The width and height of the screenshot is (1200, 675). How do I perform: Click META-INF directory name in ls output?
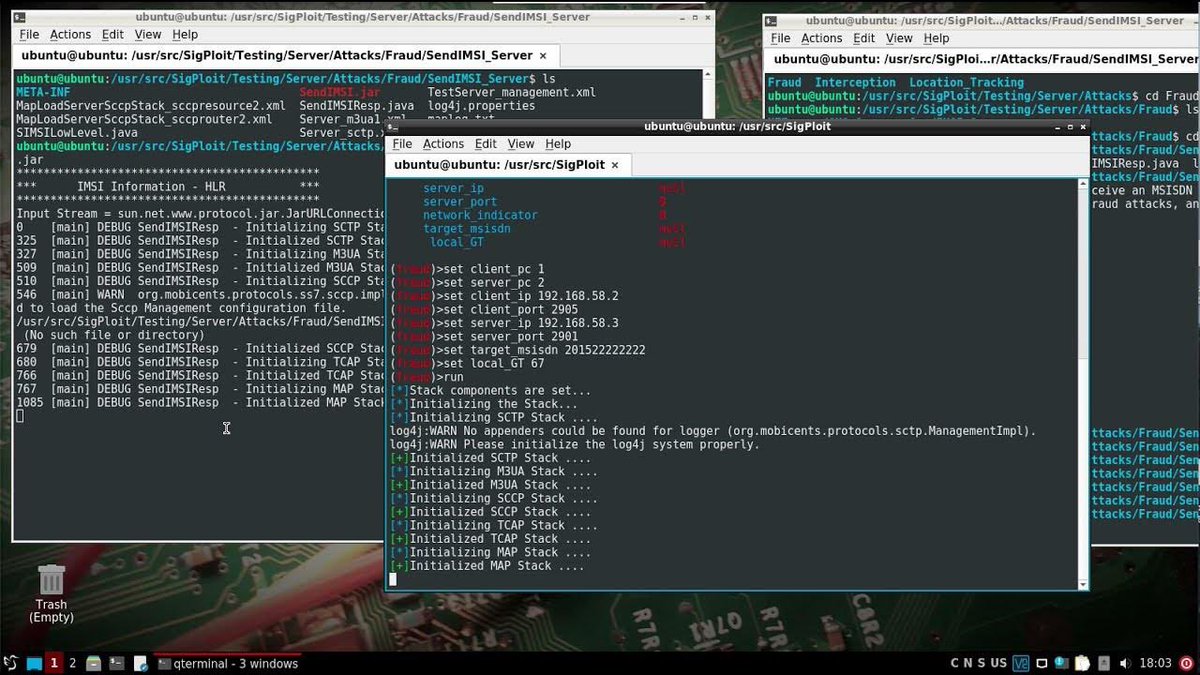pyautogui.click(x=43, y=92)
